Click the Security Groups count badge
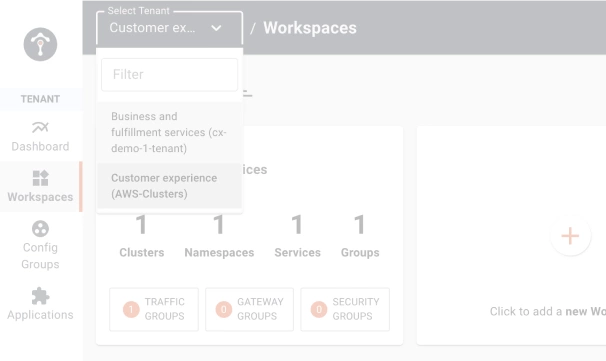 (319, 309)
